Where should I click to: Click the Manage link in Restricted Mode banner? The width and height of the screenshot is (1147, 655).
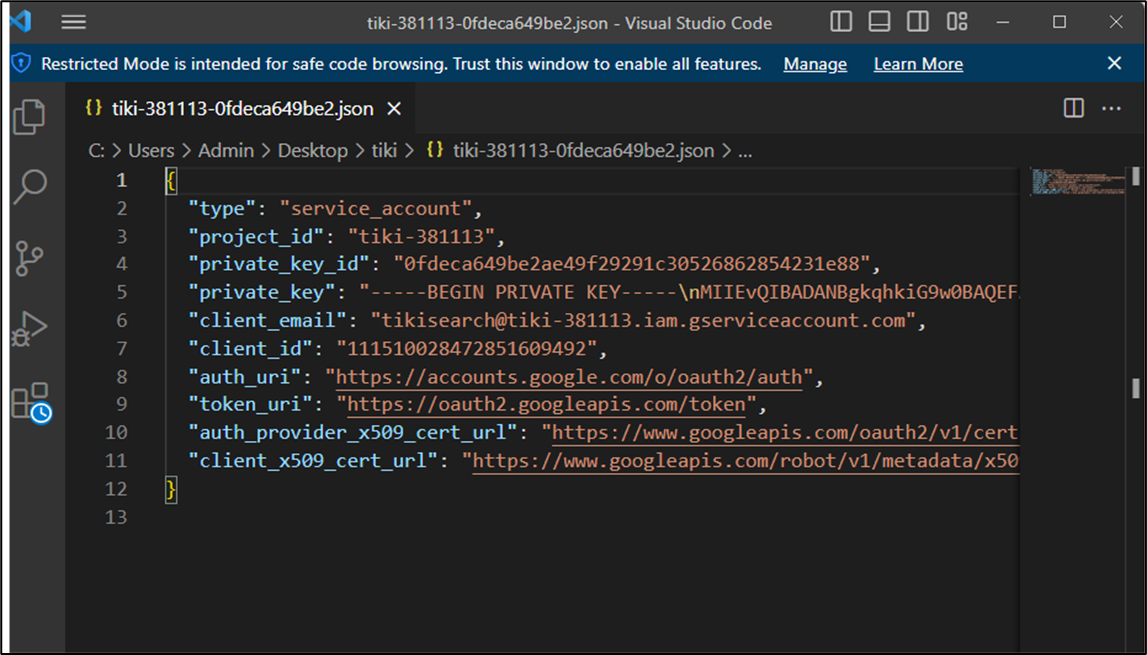814,64
